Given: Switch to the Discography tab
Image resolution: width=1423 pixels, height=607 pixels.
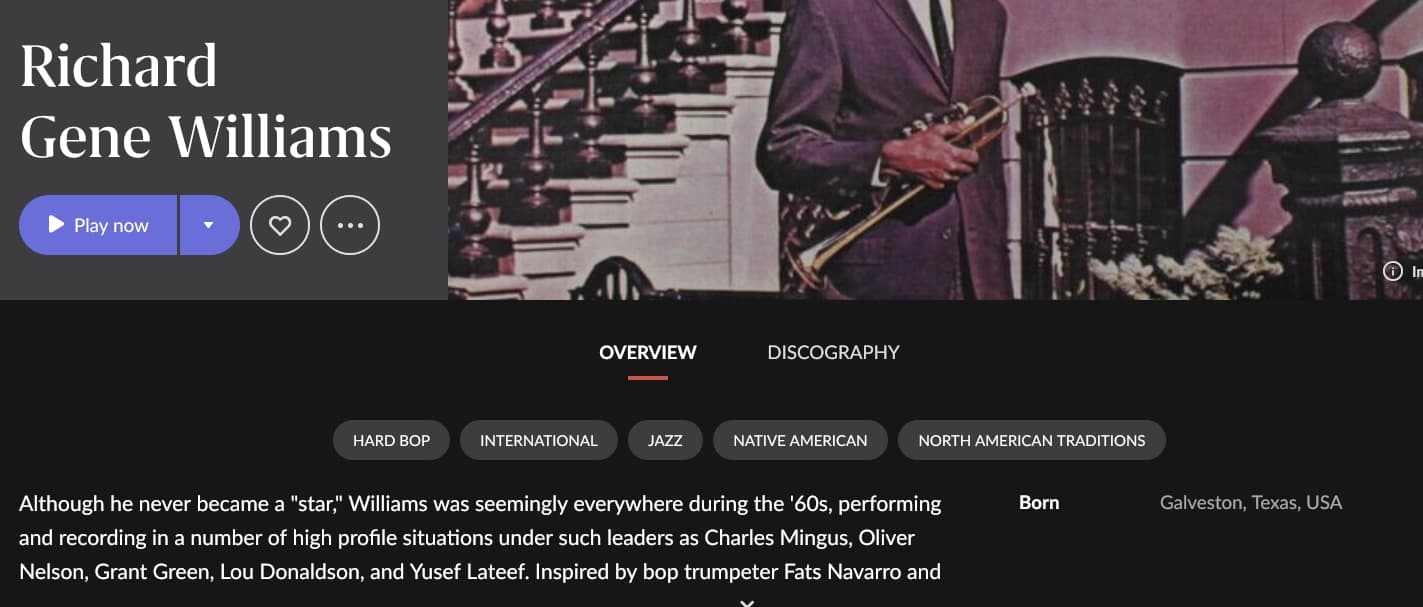Looking at the screenshot, I should [833, 352].
